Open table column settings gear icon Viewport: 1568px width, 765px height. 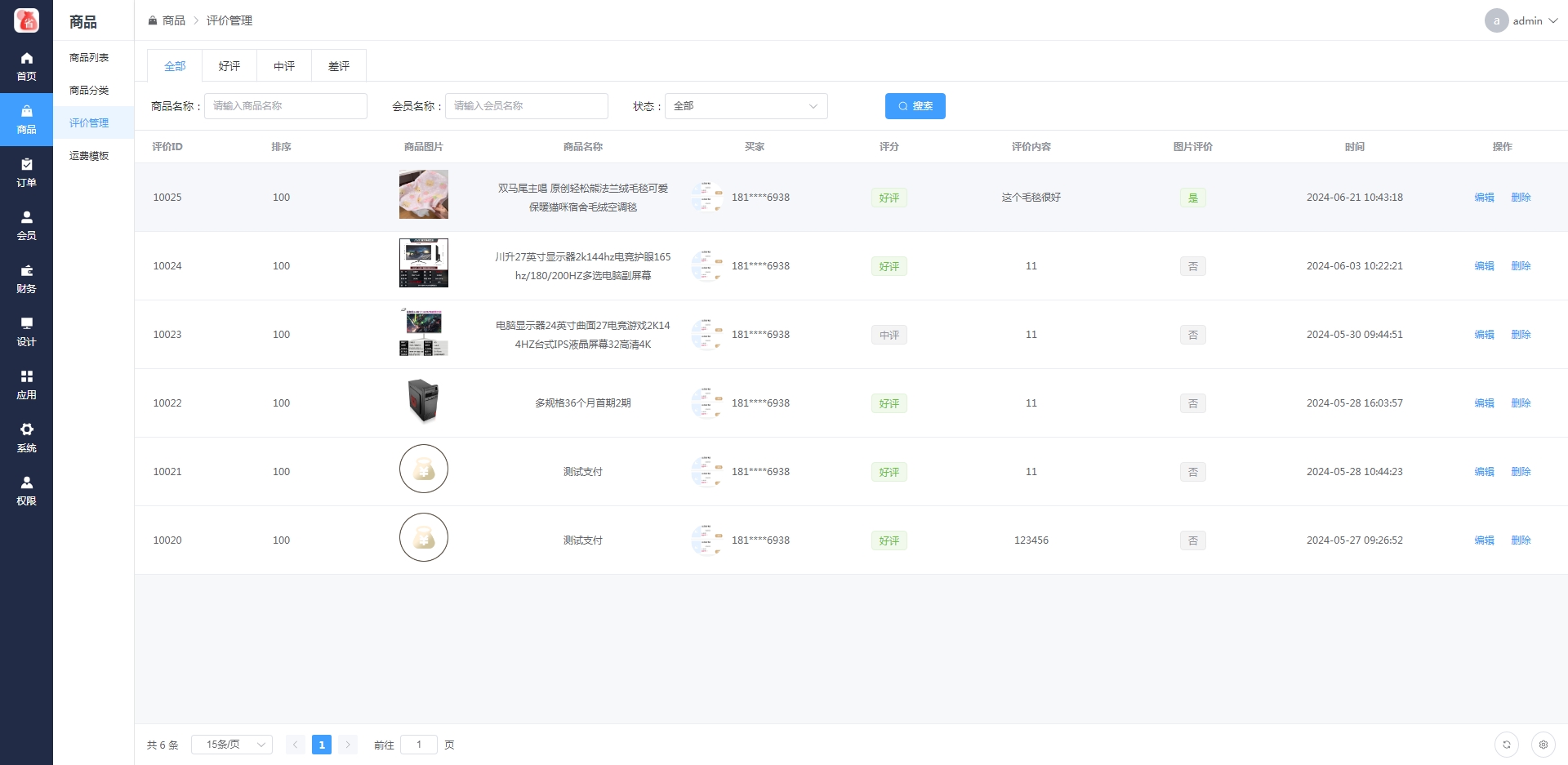point(1543,745)
